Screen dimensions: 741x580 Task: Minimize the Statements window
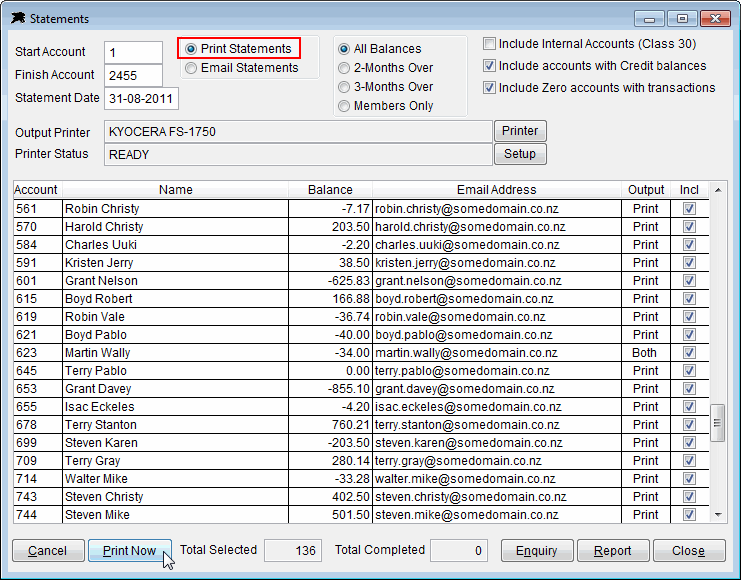click(650, 19)
